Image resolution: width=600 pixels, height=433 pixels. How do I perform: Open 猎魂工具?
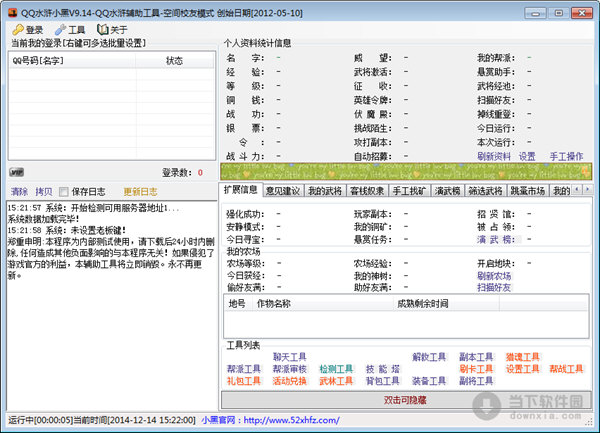(x=522, y=357)
